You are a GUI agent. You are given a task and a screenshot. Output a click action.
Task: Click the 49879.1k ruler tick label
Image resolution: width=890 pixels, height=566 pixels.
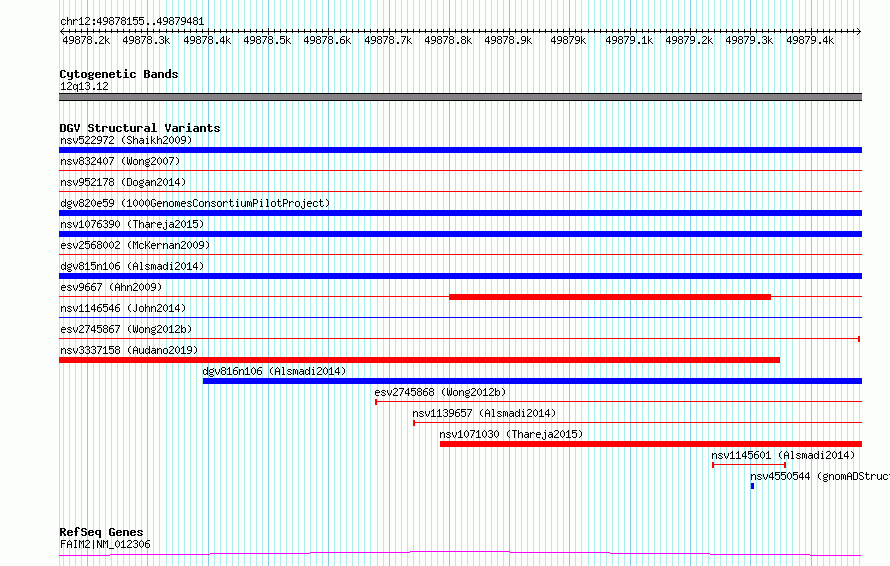(x=629, y=40)
